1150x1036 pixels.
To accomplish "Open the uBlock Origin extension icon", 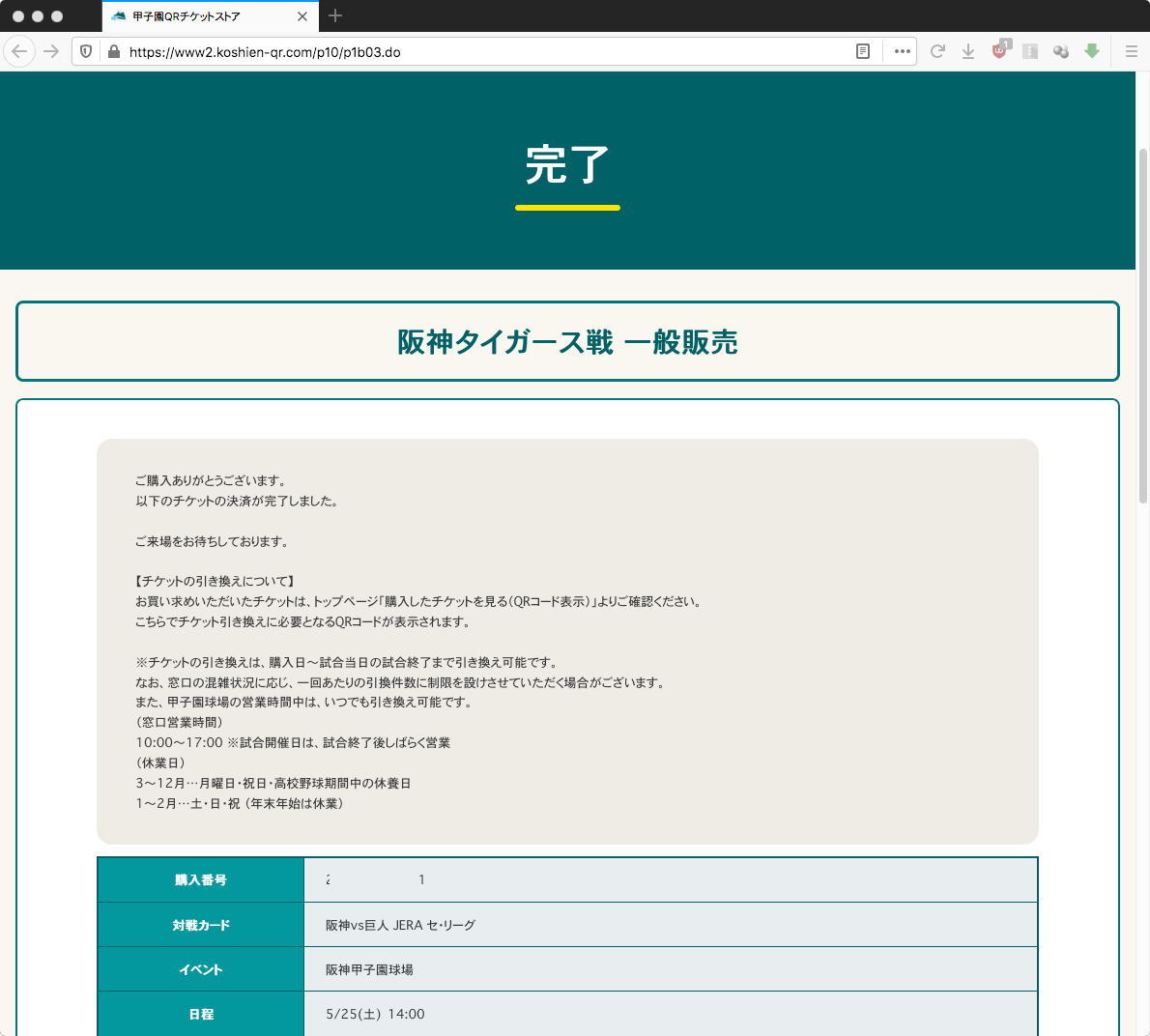I will coord(999,50).
